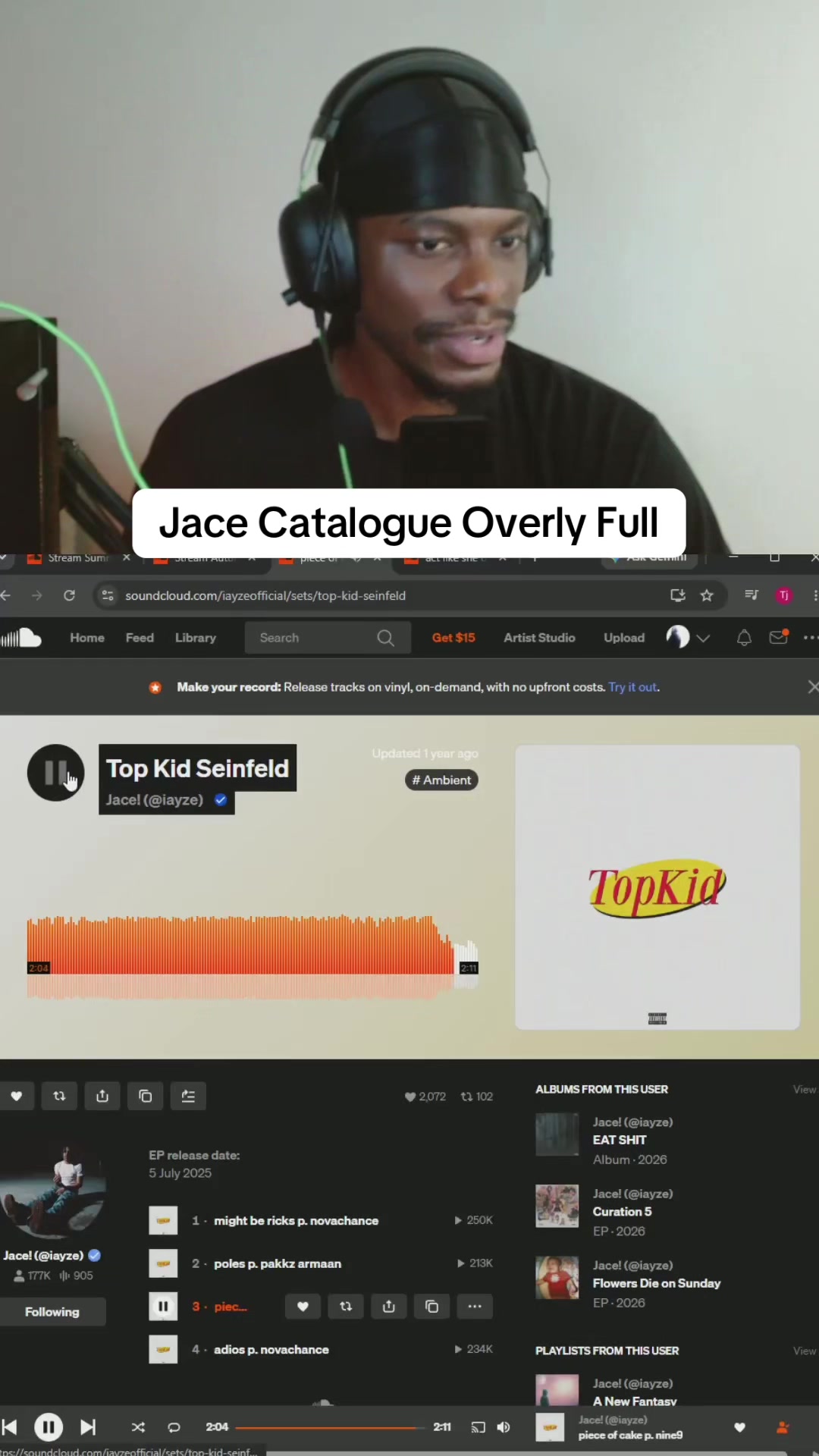Open piece of cake p. nine9 in player

click(x=630, y=1435)
